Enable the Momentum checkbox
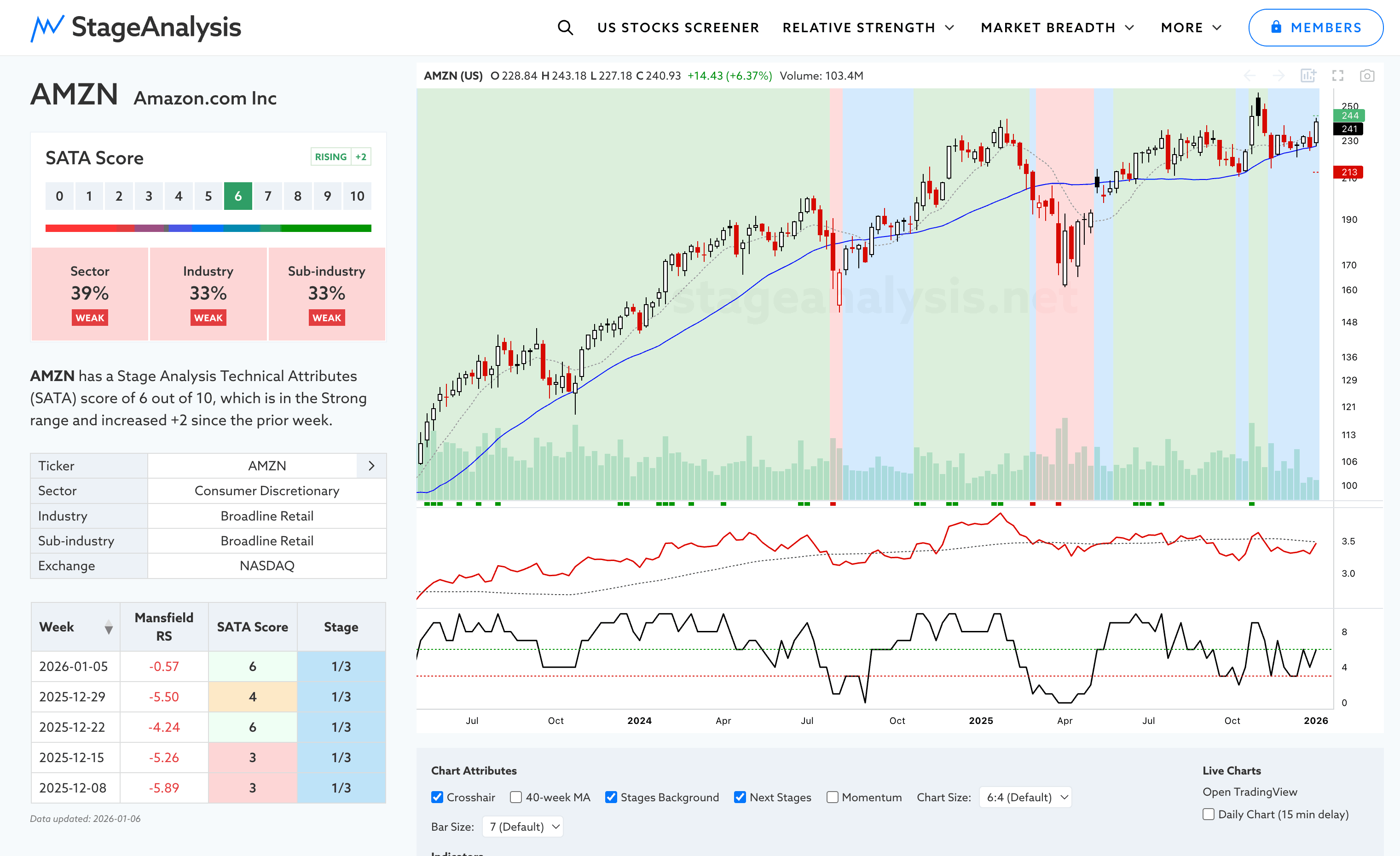The width and height of the screenshot is (1400, 856). tap(832, 797)
